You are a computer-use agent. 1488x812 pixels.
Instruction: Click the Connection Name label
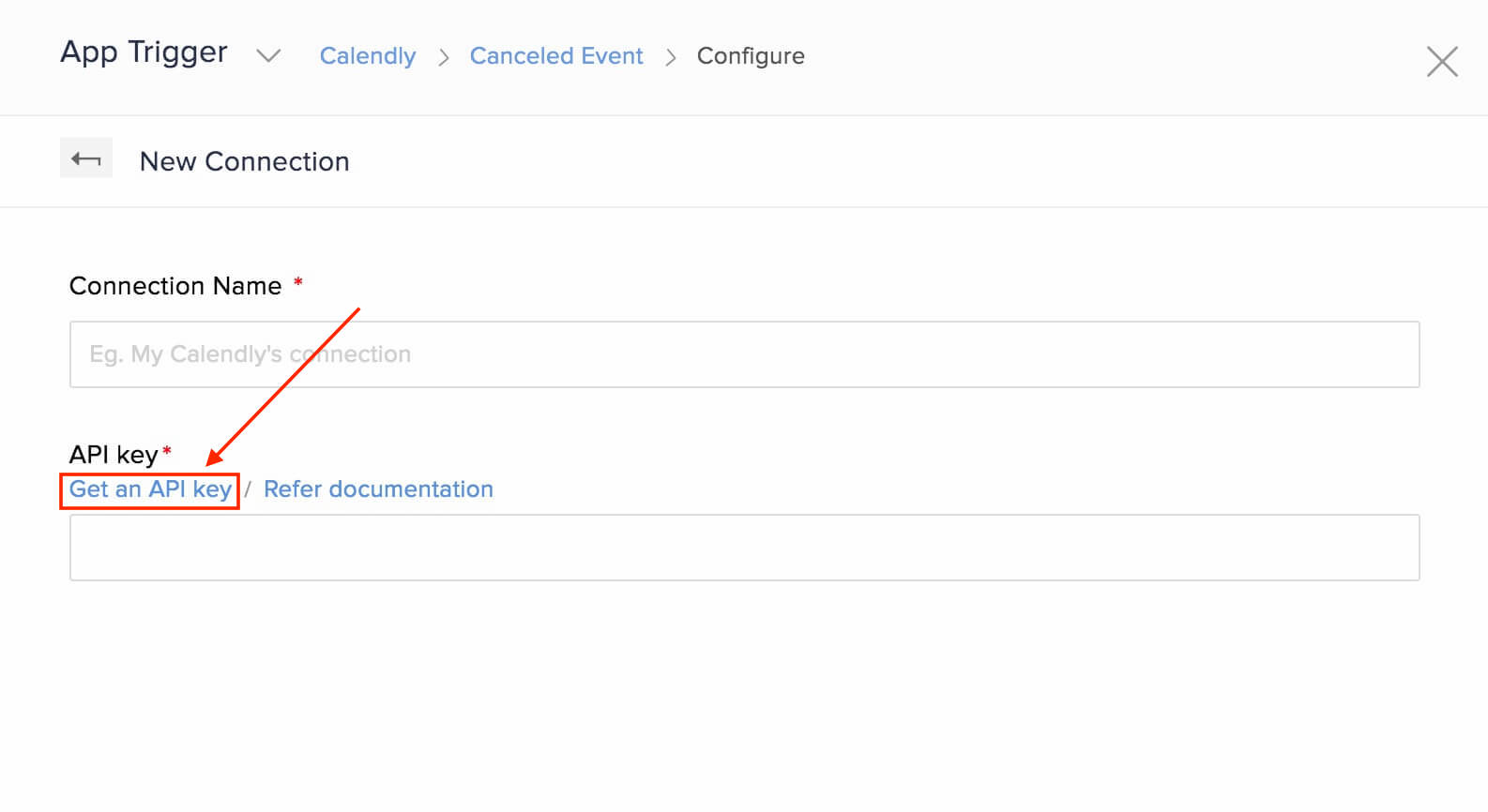pyautogui.click(x=175, y=286)
